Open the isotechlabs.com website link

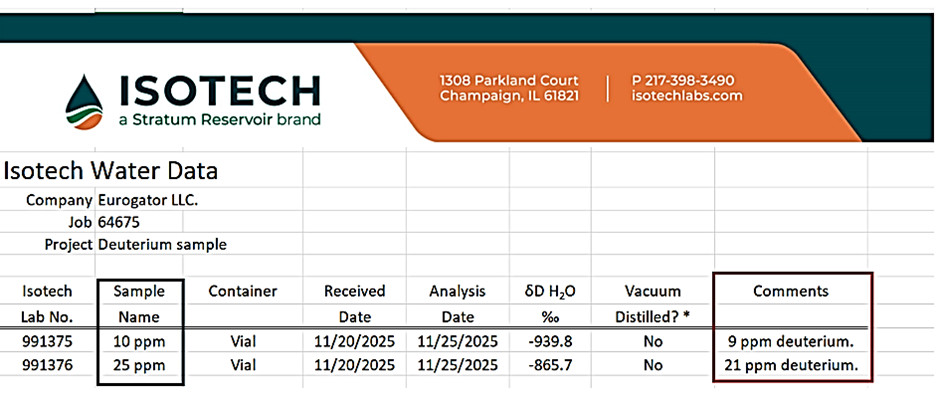[x=687, y=95]
